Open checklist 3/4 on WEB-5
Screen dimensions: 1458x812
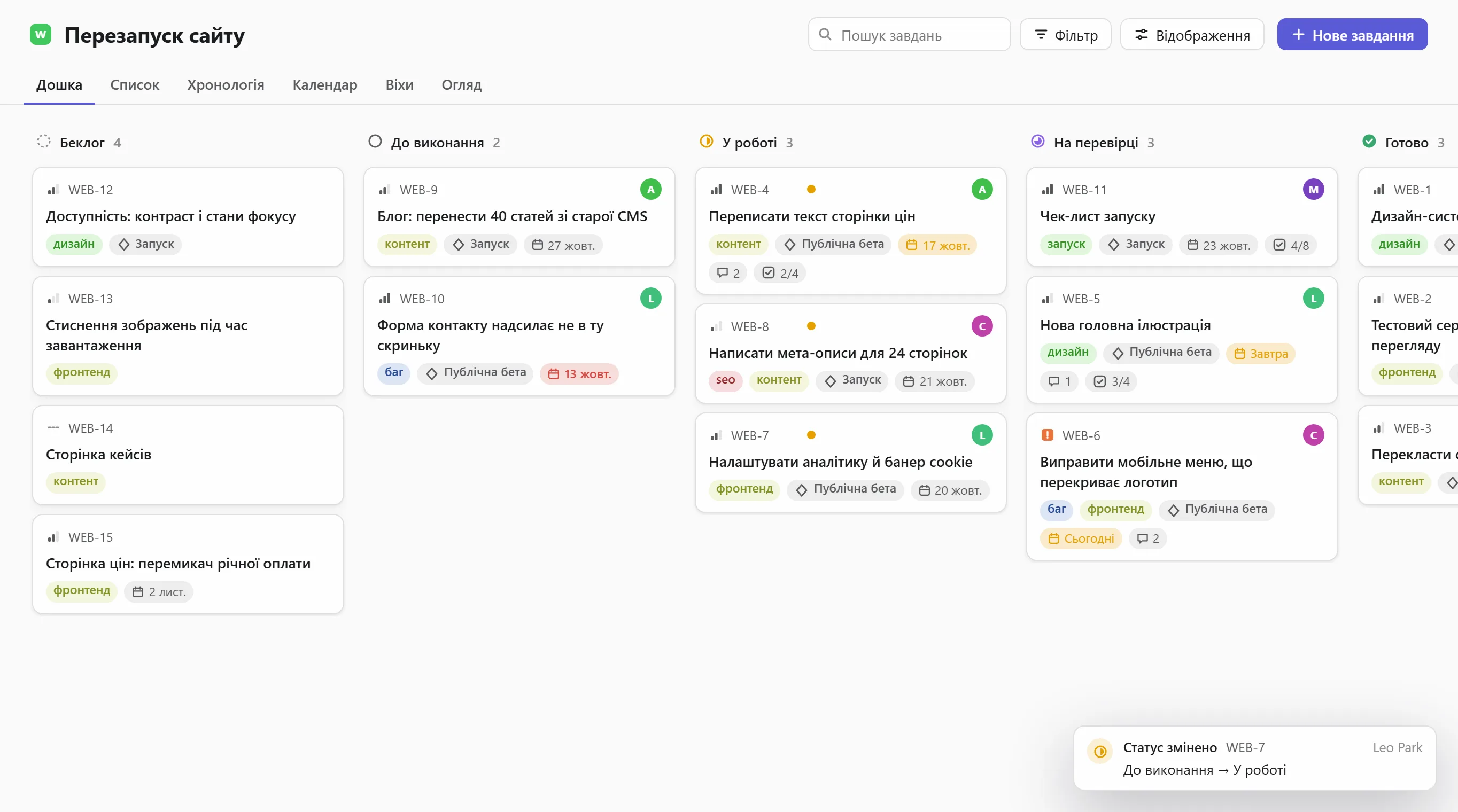(1111, 381)
